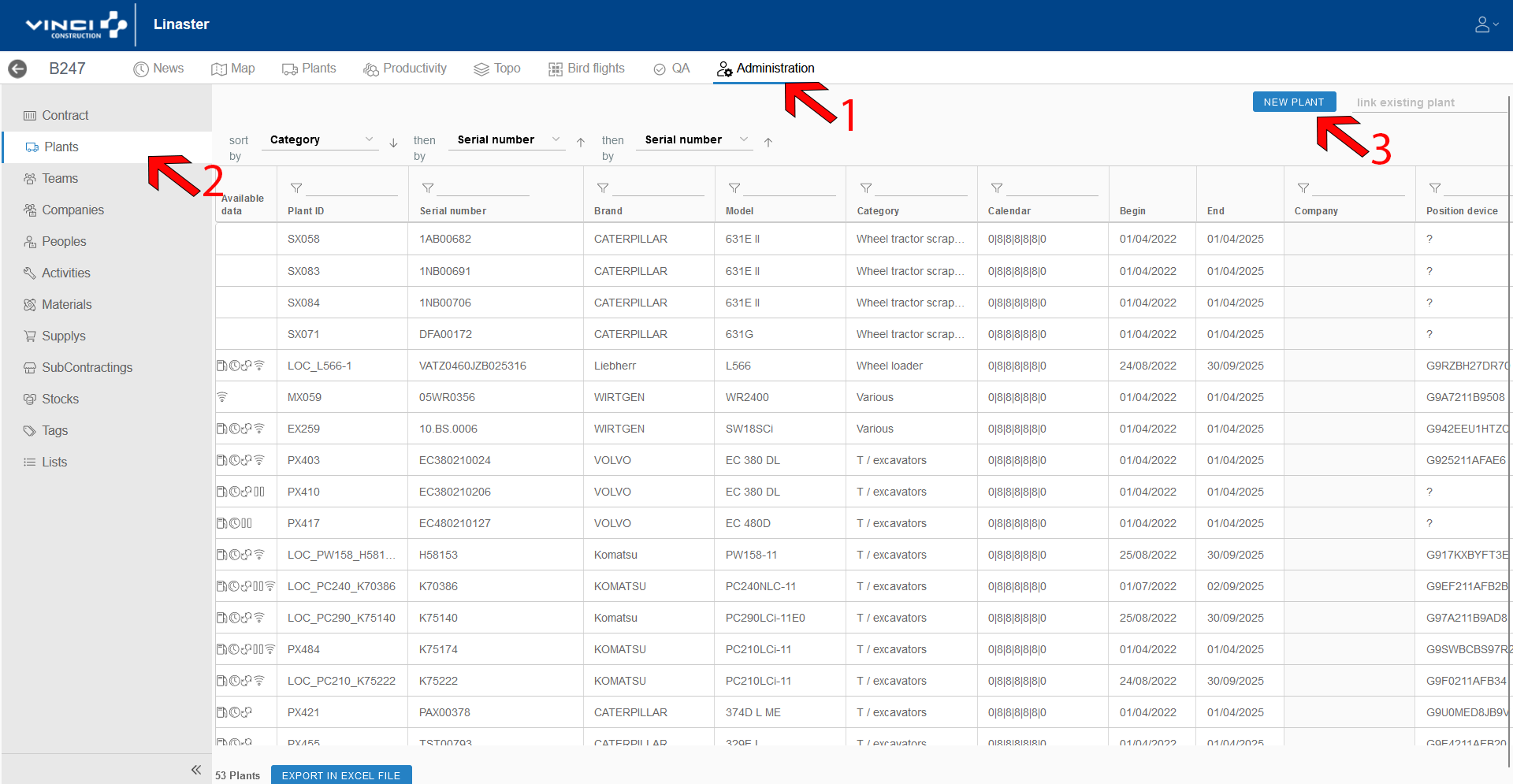
Task: Open the first then-by Serial number dropdown
Action: click(507, 139)
